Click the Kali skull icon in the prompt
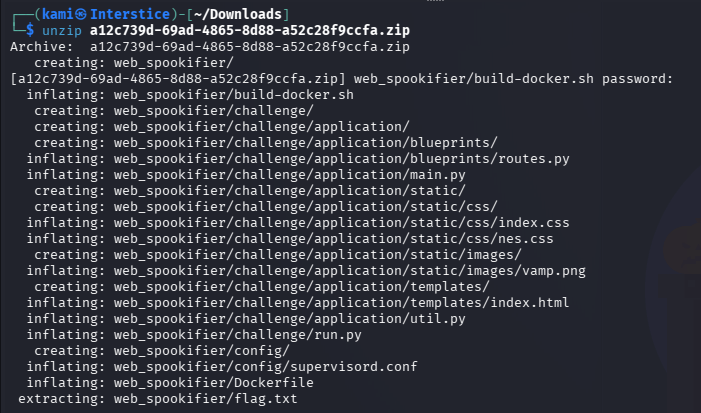Viewport: 701px width, 413px height. pyautogui.click(x=80, y=14)
